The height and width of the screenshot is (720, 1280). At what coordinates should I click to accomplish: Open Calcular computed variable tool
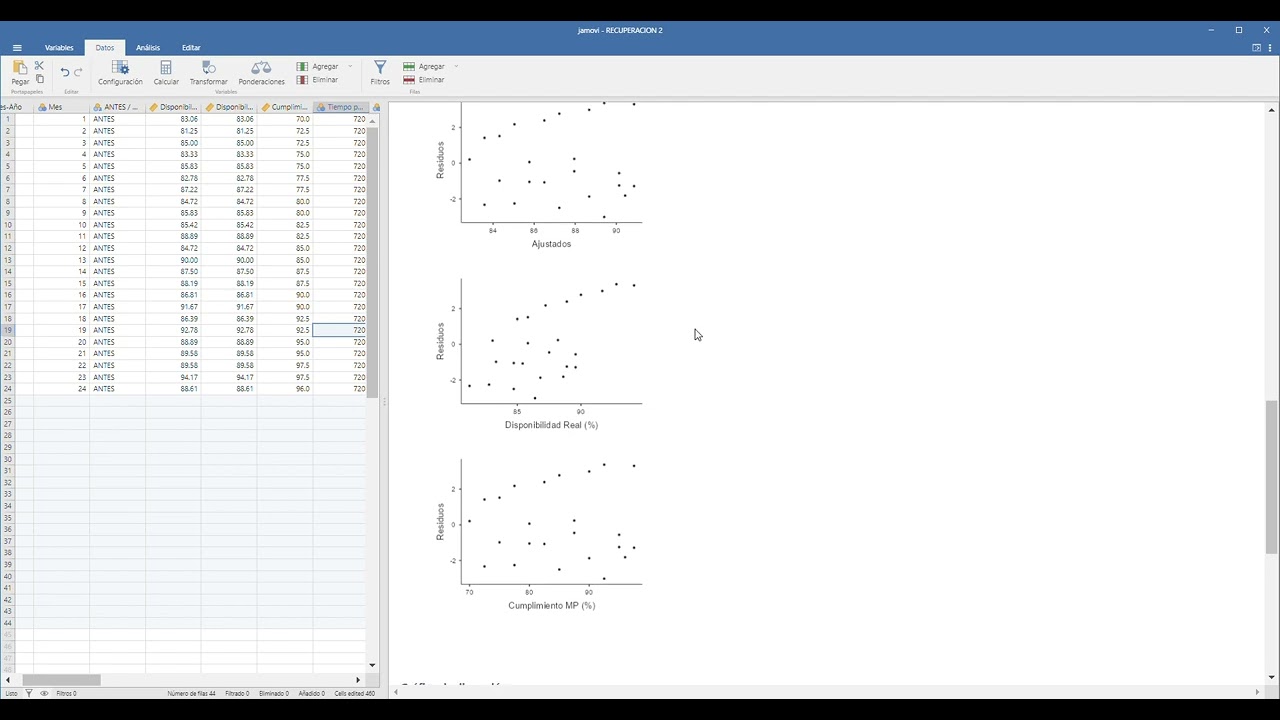tap(166, 72)
